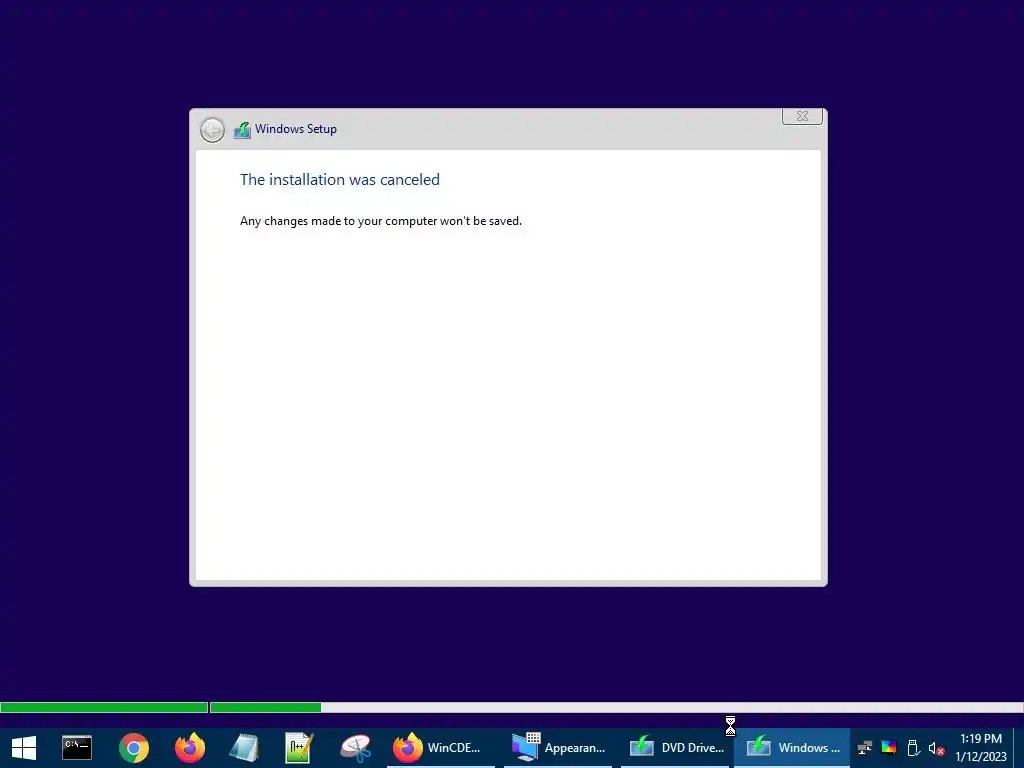The height and width of the screenshot is (768, 1024).
Task: Click the 'Any changes made' message text
Action: tap(381, 221)
